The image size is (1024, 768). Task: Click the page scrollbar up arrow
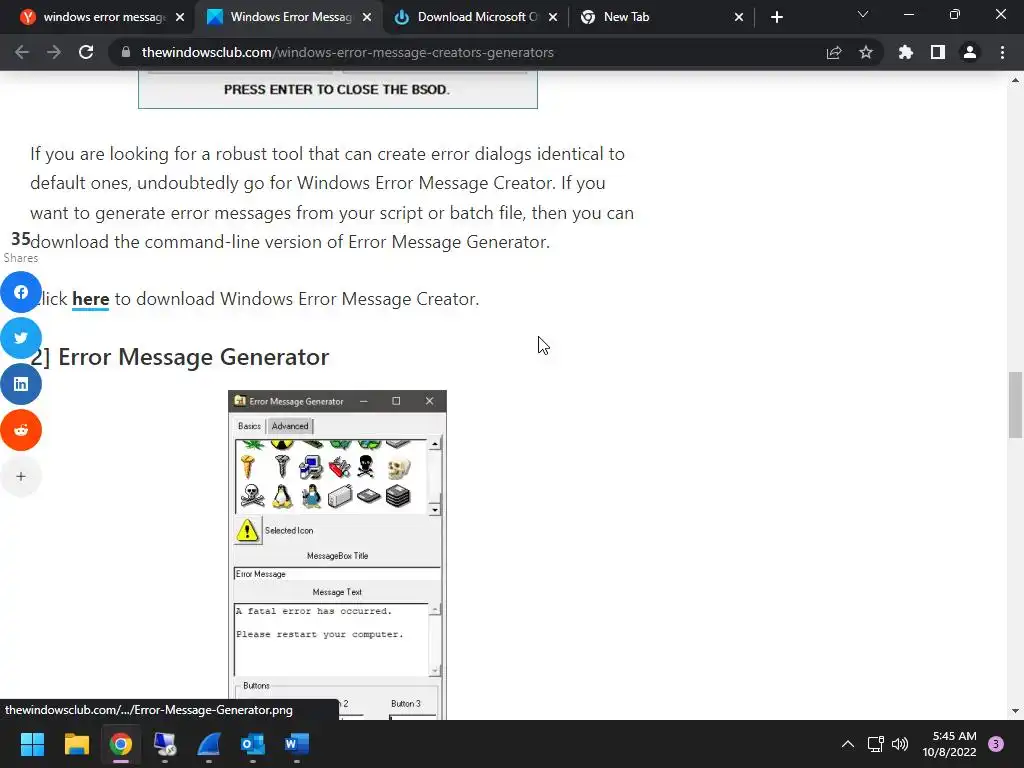point(1015,80)
